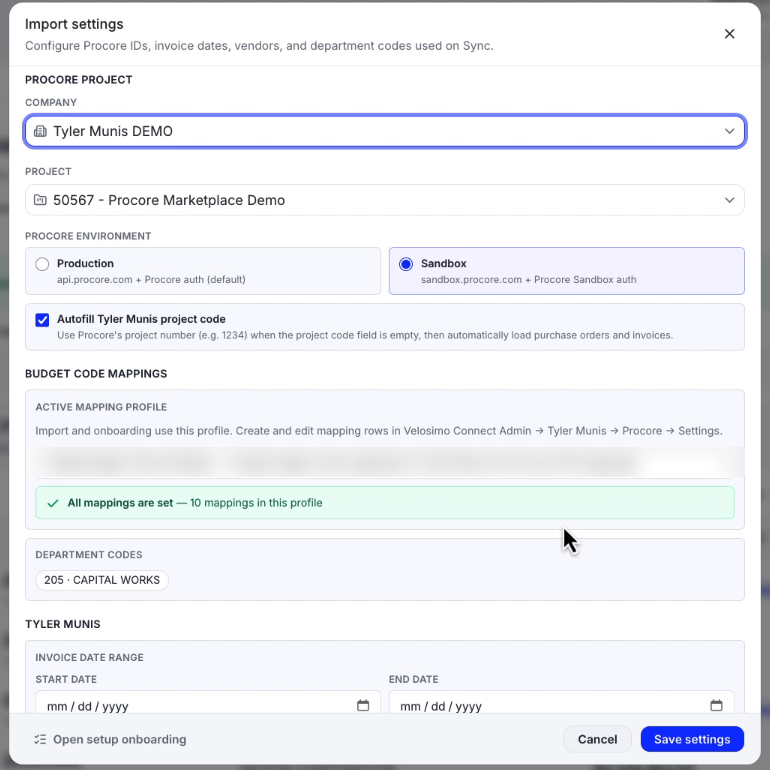Viewport: 770px width, 770px height.
Task: Close the Import settings dialog with X
Action: [729, 34]
